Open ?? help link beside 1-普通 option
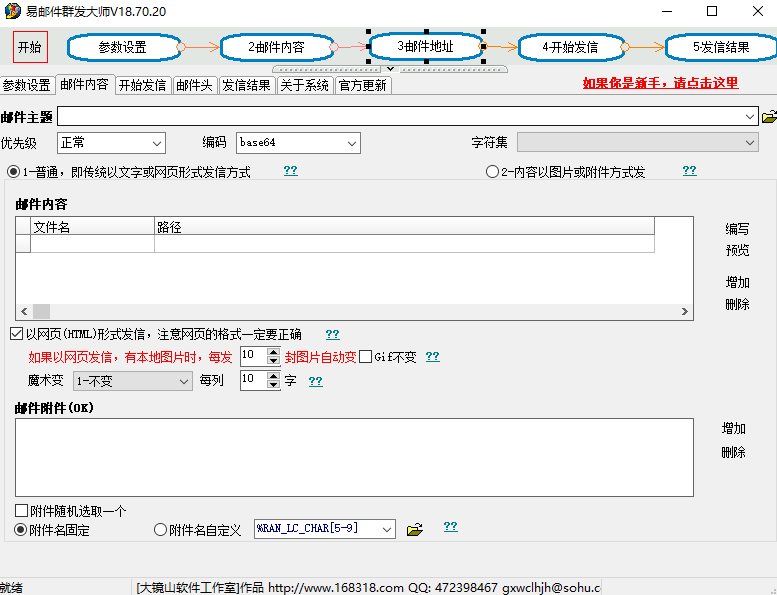 [x=290, y=171]
